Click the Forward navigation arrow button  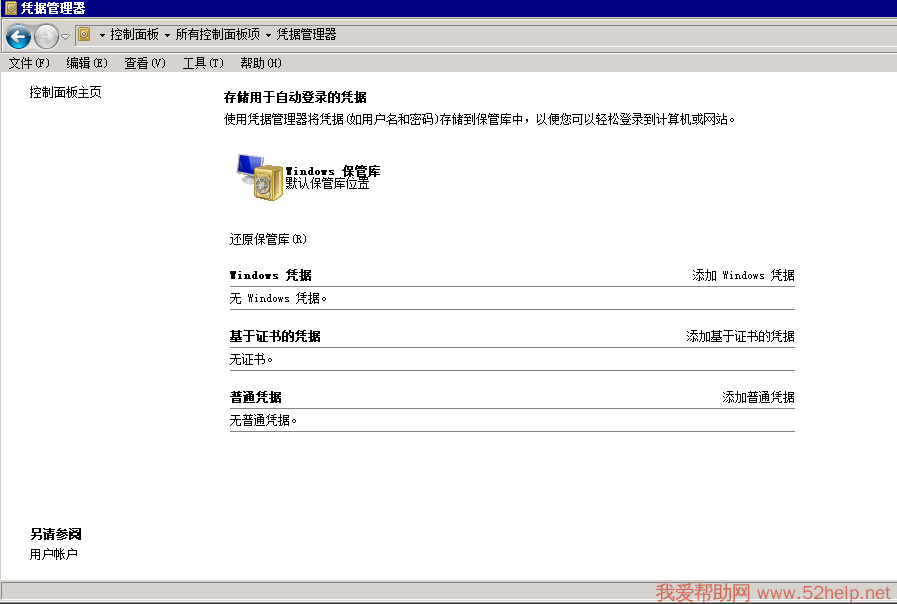[x=46, y=37]
